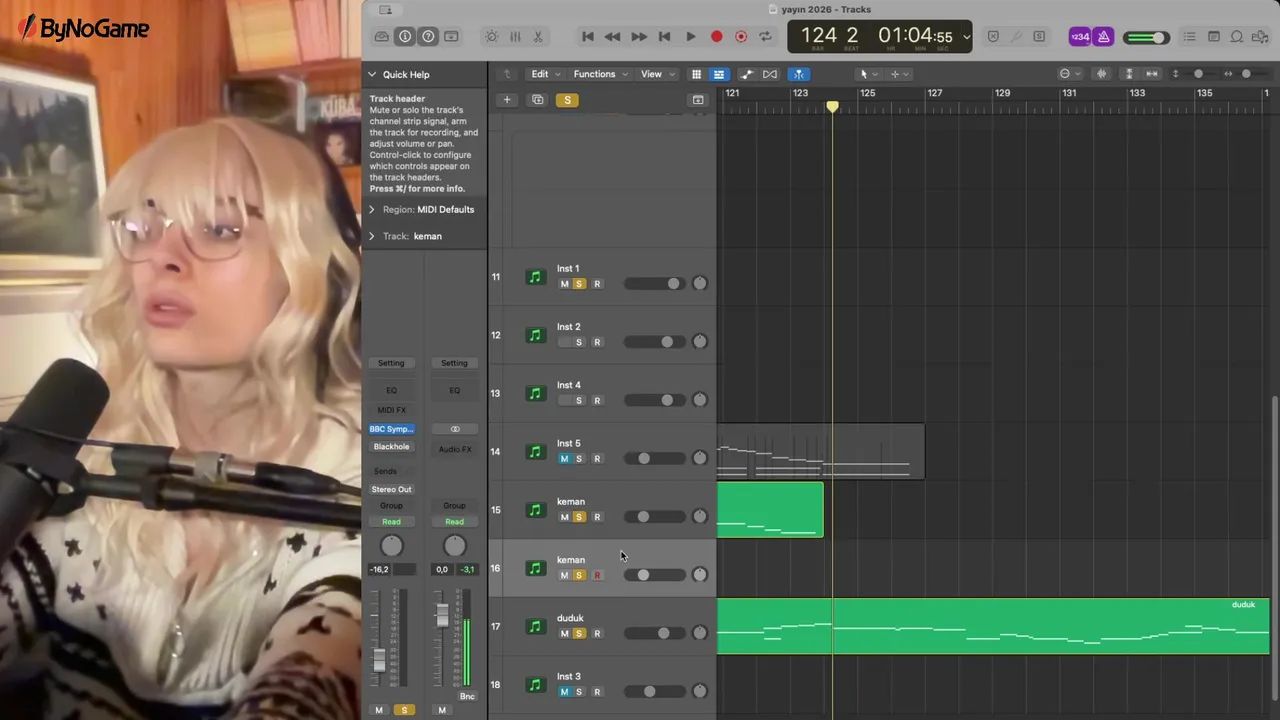
Task: Open List Editors icon in control bar
Action: coord(1190,36)
